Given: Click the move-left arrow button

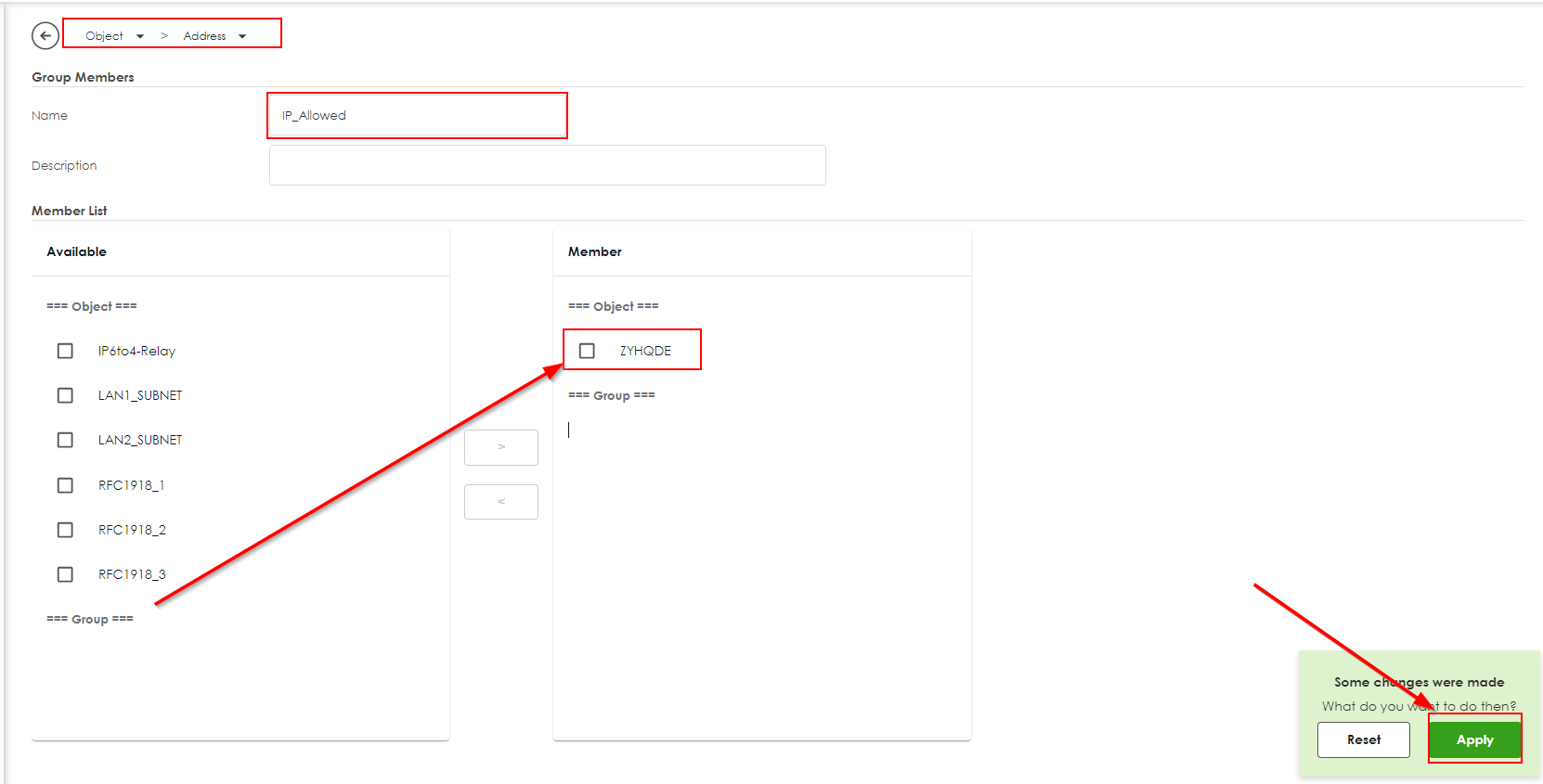Looking at the screenshot, I should [500, 502].
